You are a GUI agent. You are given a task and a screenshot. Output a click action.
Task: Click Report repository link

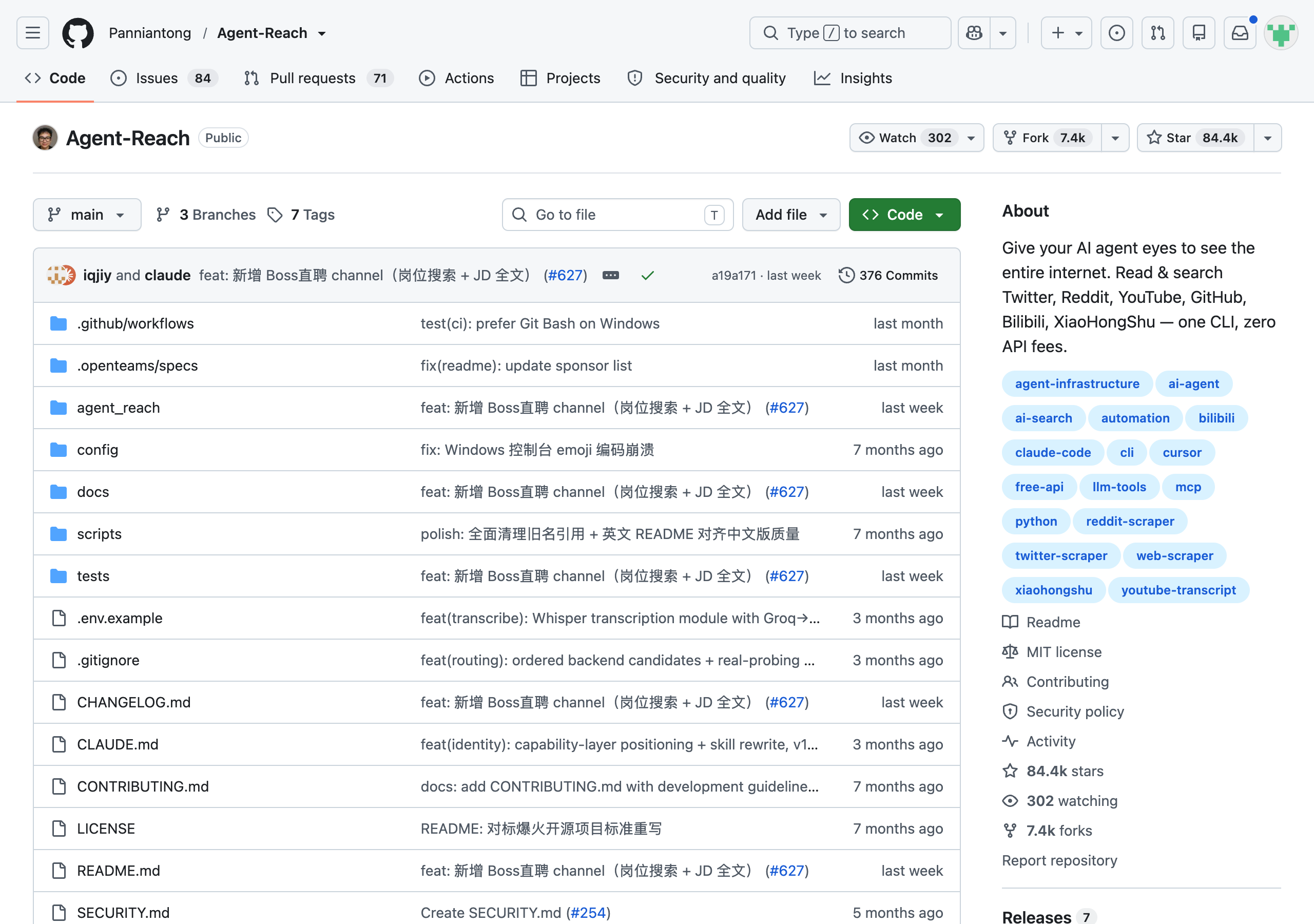[x=1059, y=860]
